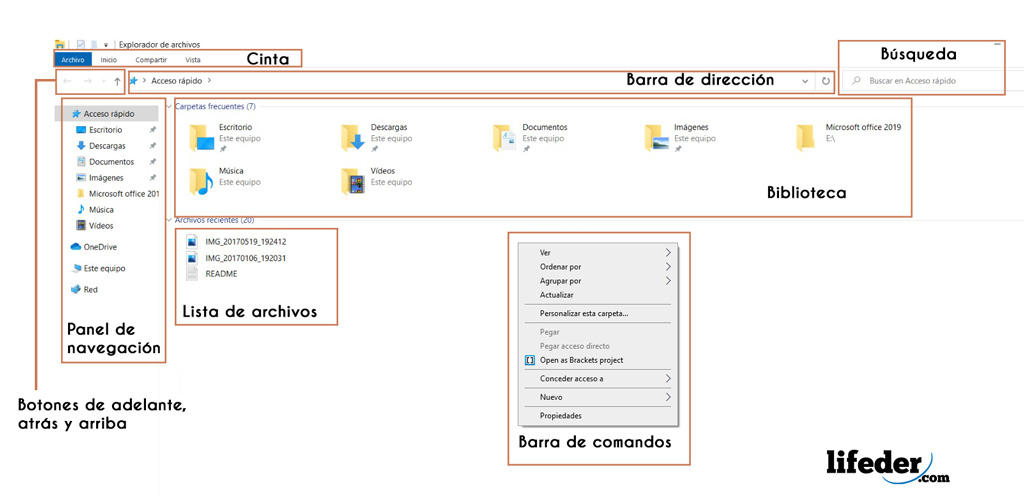The image size is (1024, 496).
Task: Open the Vista ribbon tab
Action: pos(192,60)
